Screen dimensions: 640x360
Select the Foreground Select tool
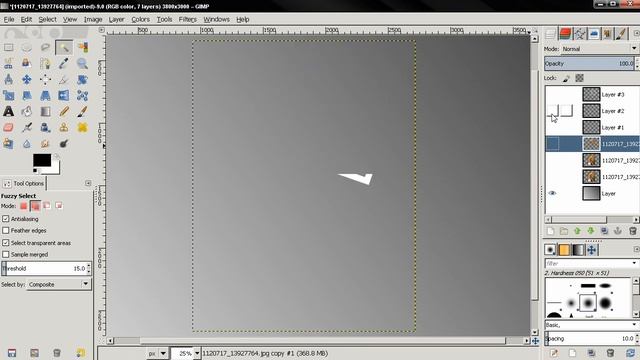[27, 64]
